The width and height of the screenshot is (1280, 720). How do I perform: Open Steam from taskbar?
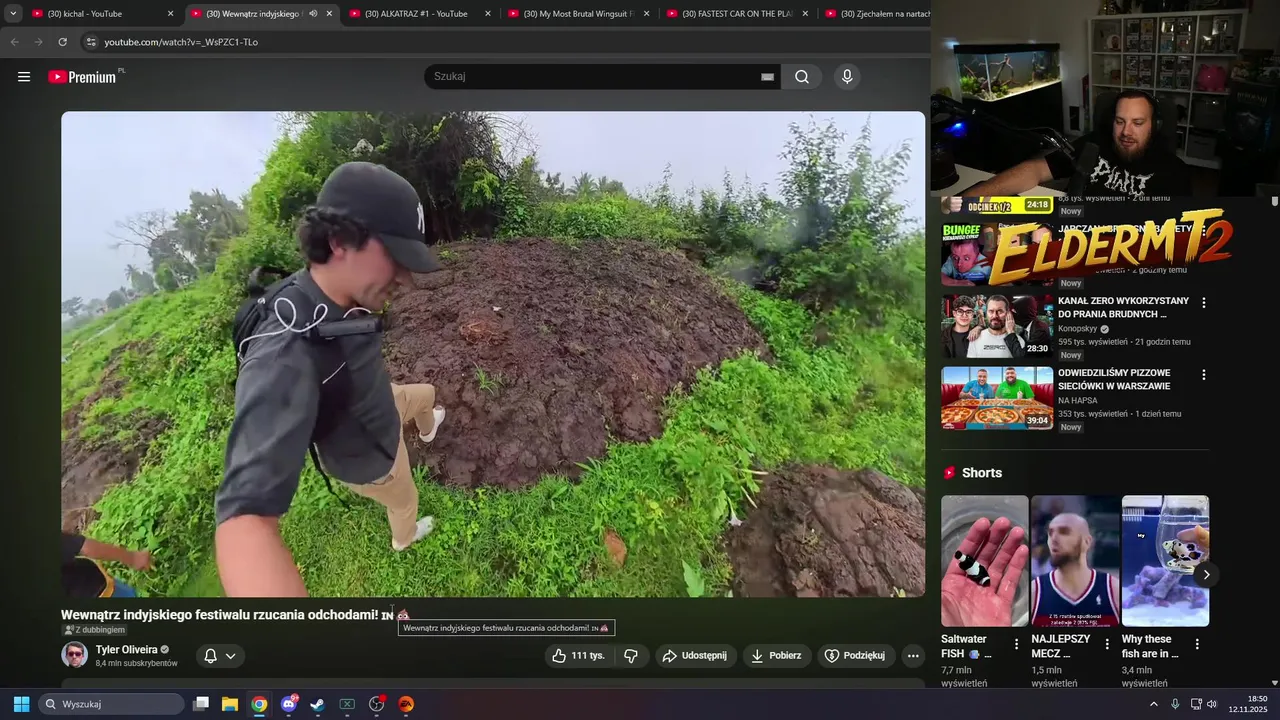(317, 704)
